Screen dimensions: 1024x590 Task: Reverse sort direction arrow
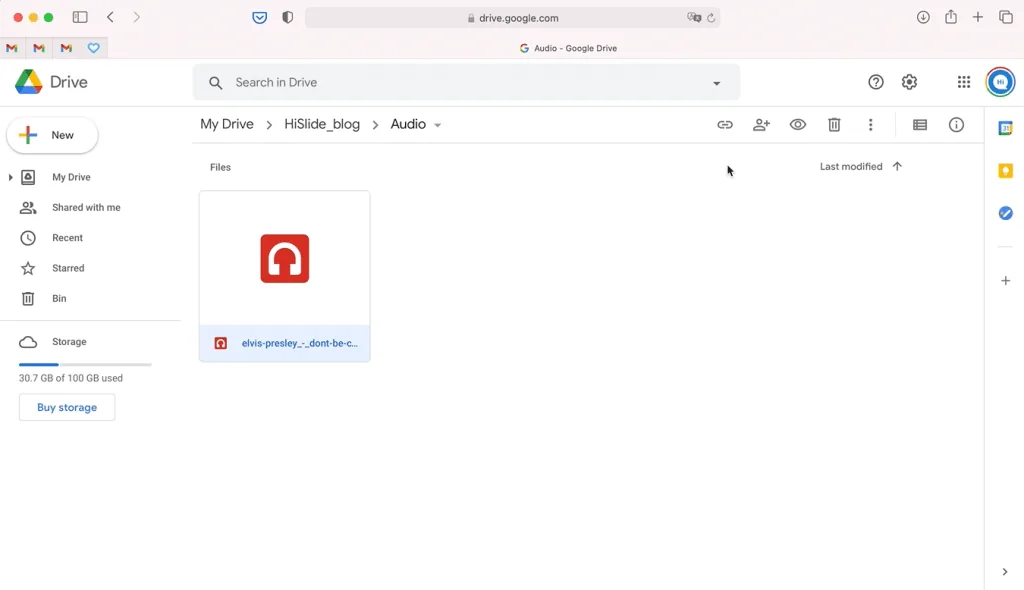click(897, 166)
